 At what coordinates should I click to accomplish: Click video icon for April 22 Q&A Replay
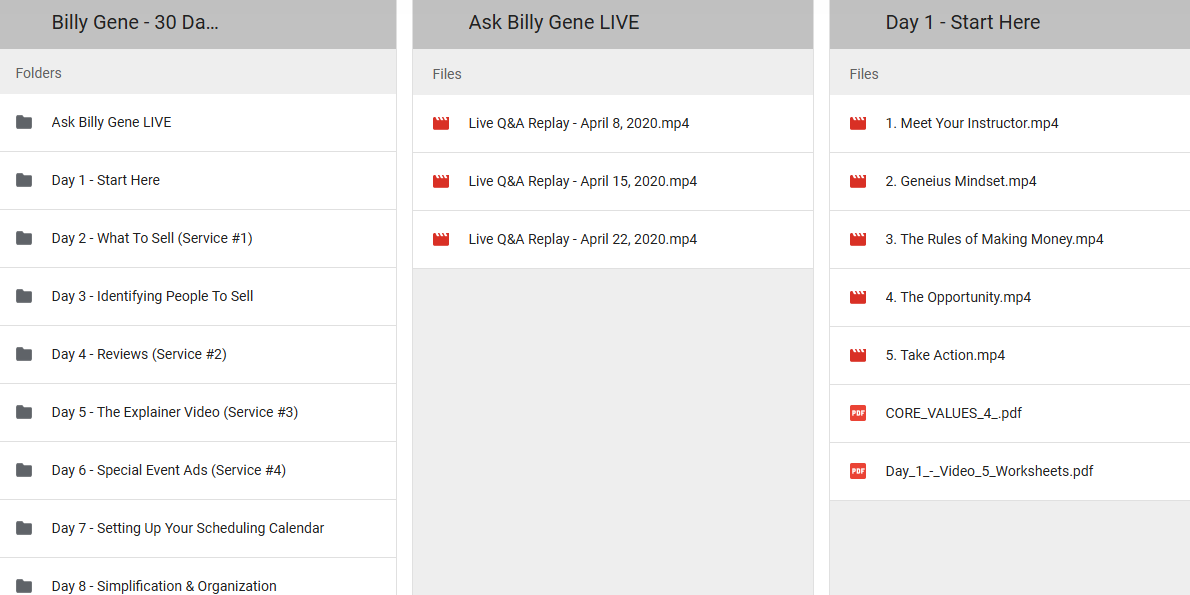441,240
